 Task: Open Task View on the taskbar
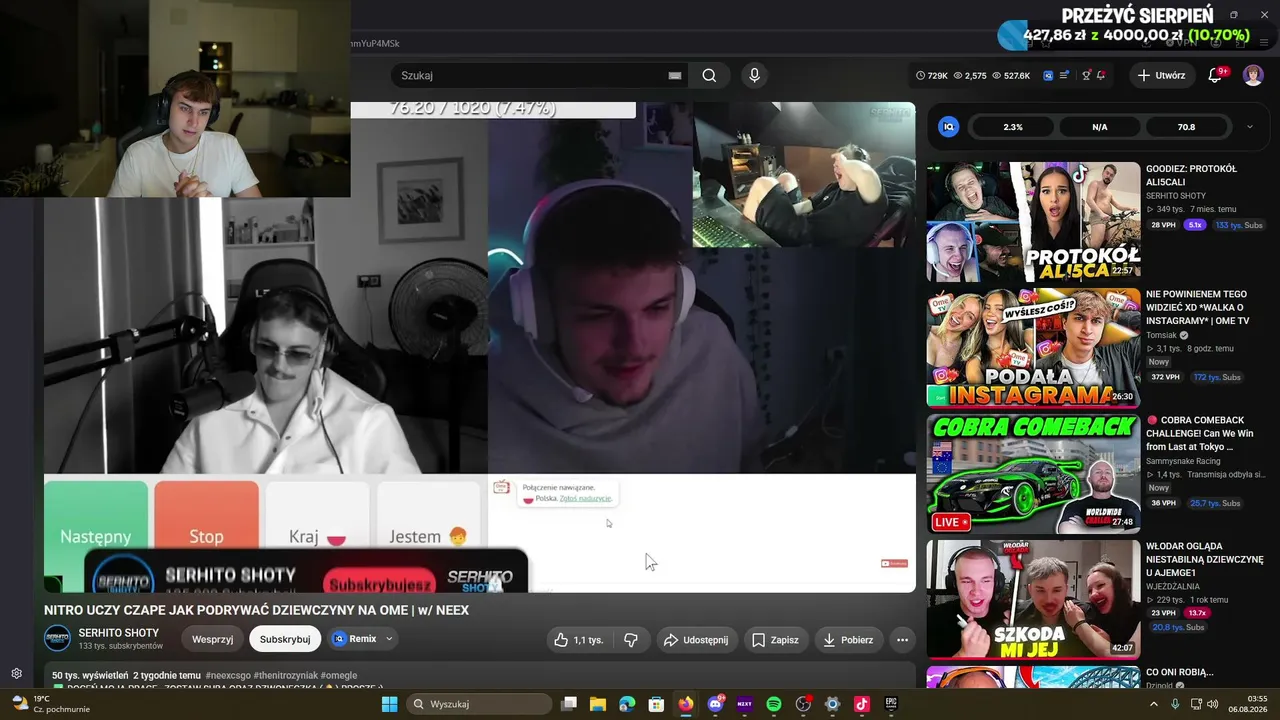point(569,704)
